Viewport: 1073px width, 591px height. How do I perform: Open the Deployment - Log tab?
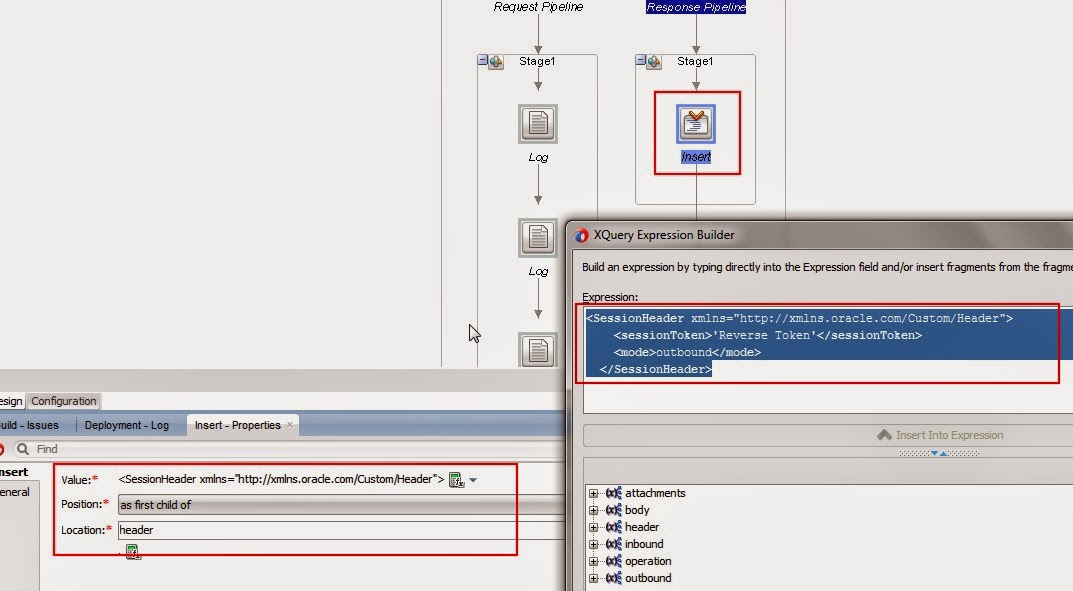tap(127, 424)
